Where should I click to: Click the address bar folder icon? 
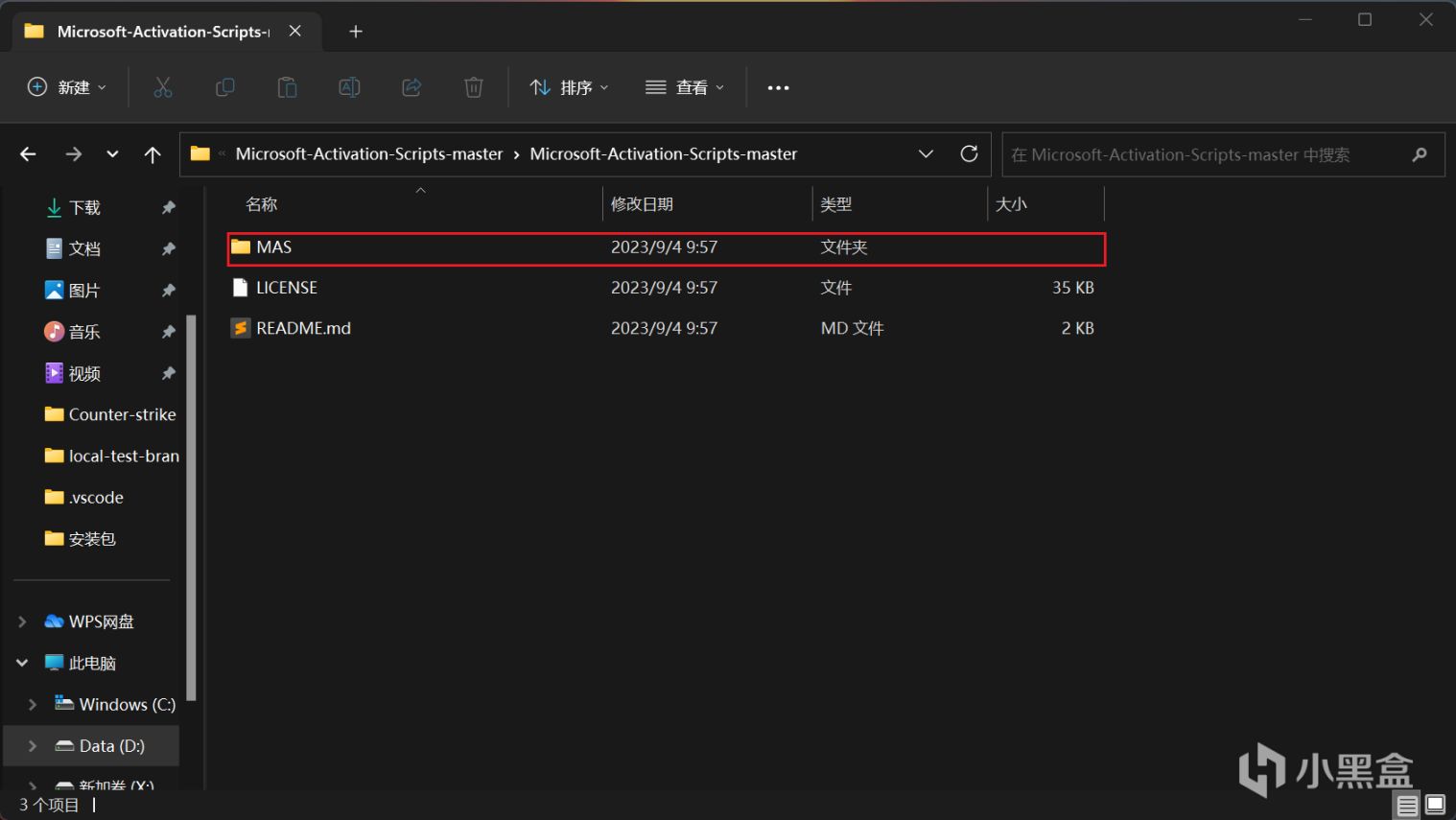tap(200, 153)
